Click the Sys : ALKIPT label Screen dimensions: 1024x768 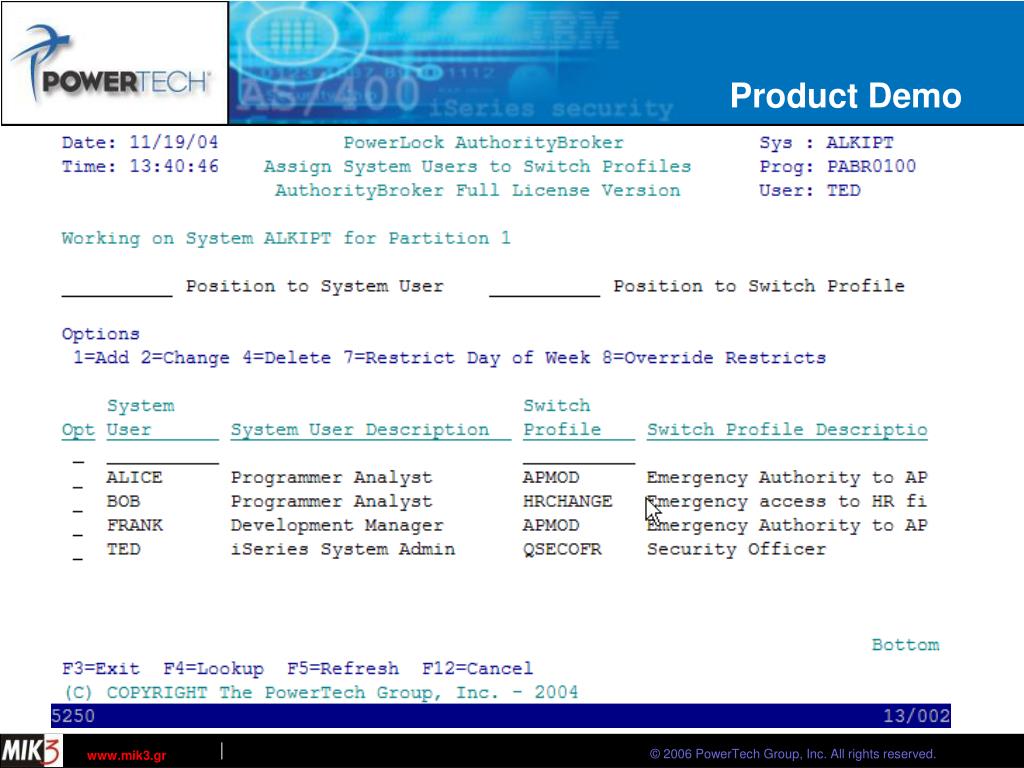point(826,143)
